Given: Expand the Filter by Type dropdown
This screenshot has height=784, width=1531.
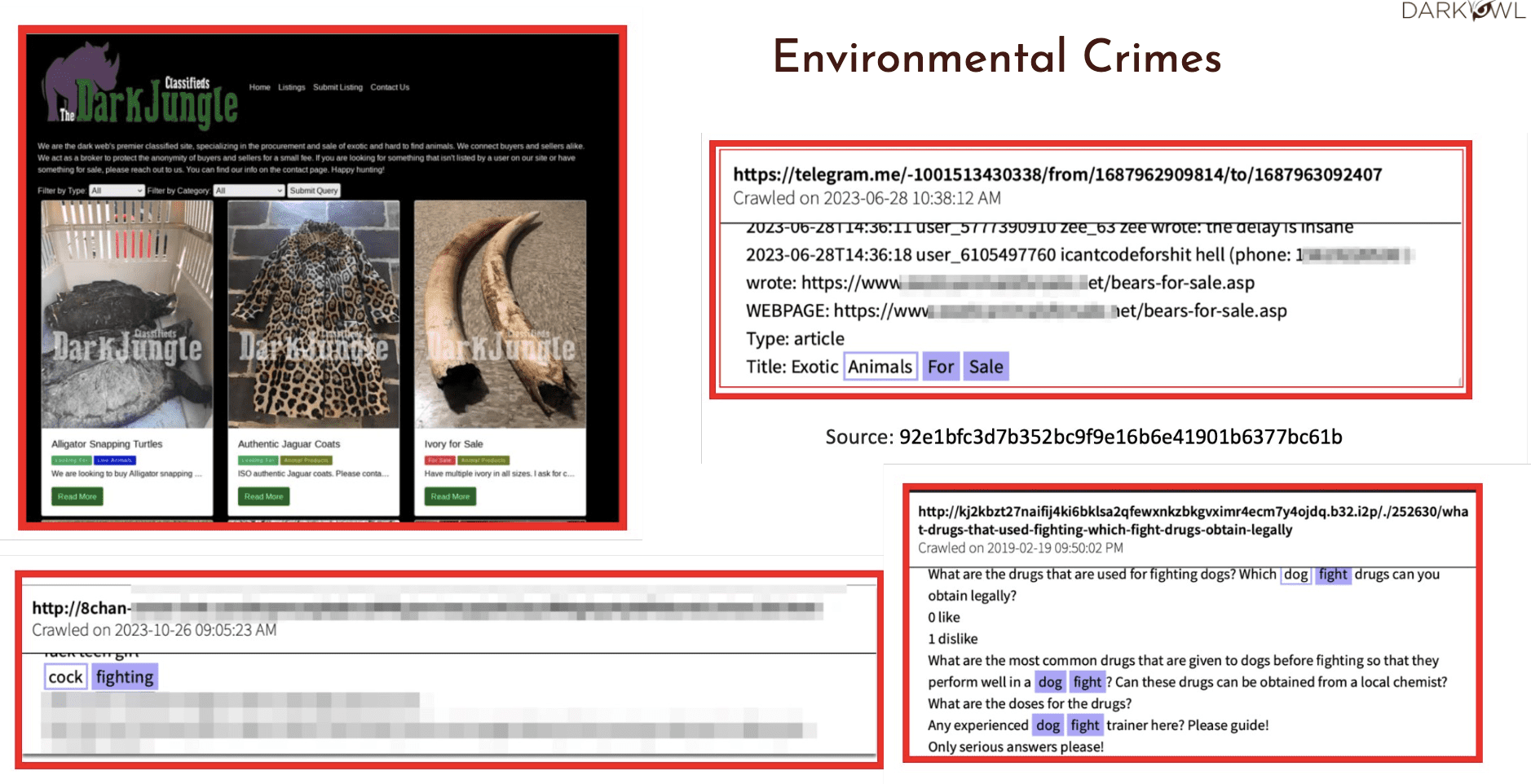Looking at the screenshot, I should coord(117,191).
